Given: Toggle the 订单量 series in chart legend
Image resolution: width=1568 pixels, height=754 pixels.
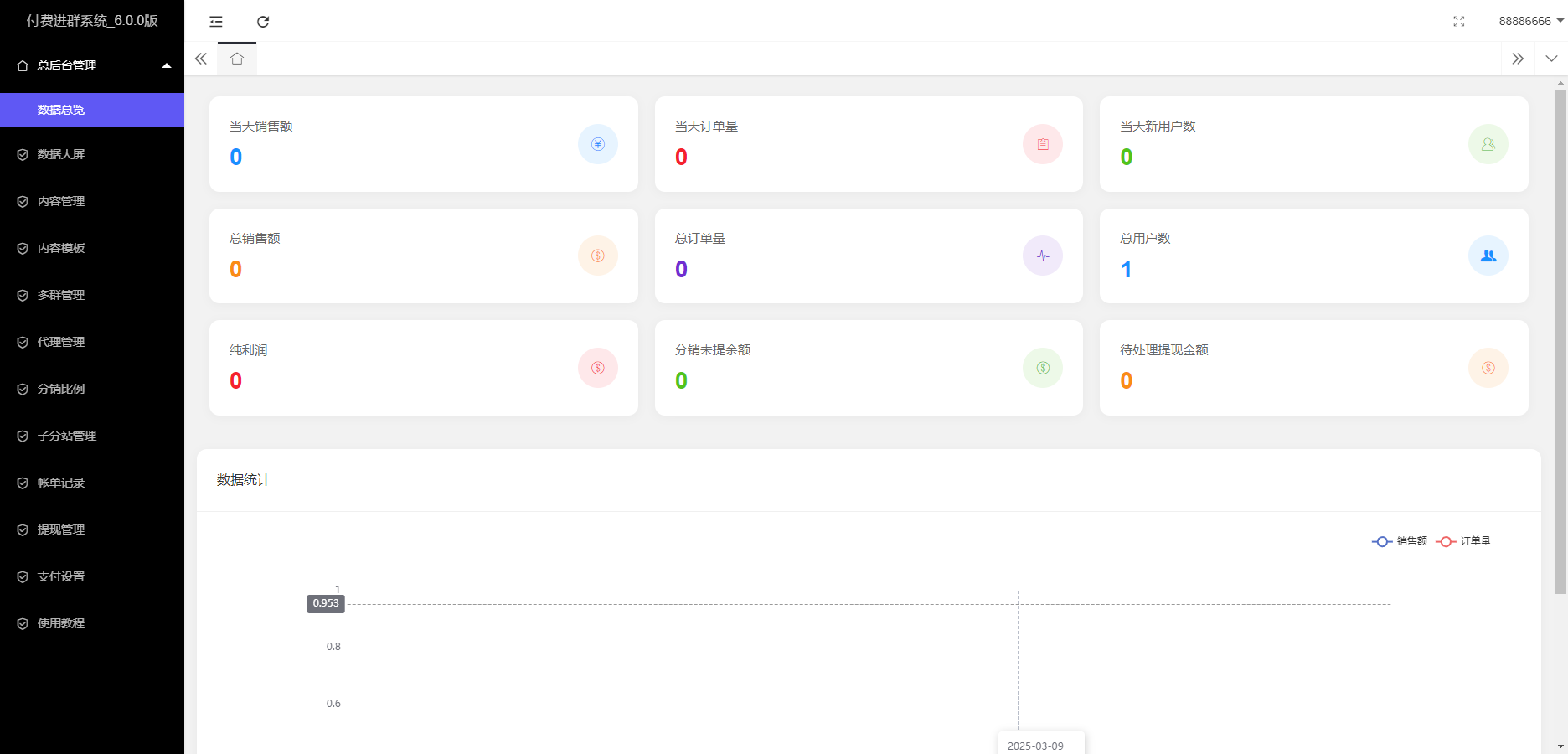Looking at the screenshot, I should point(1463,541).
